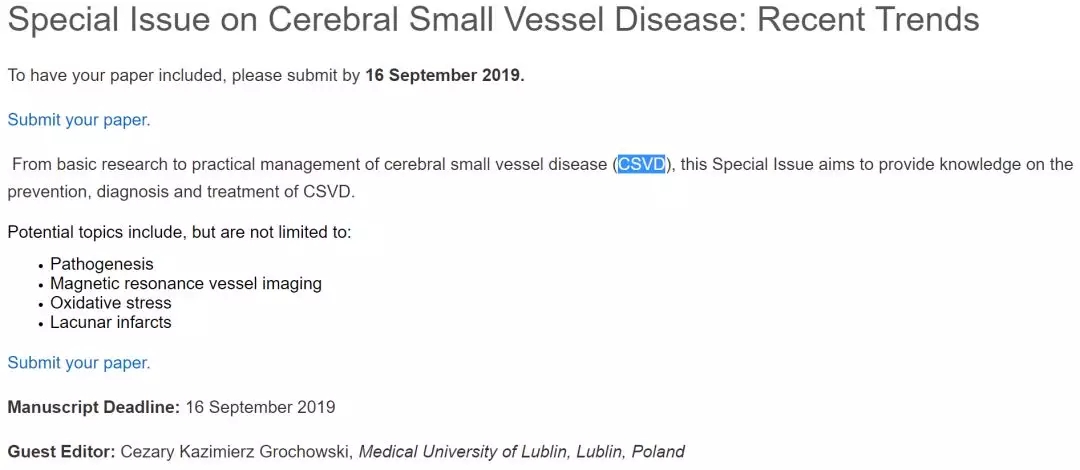Viewport: 1080px width, 470px height.
Task: Click the highlighted CSVD abbreviation
Action: [641, 165]
